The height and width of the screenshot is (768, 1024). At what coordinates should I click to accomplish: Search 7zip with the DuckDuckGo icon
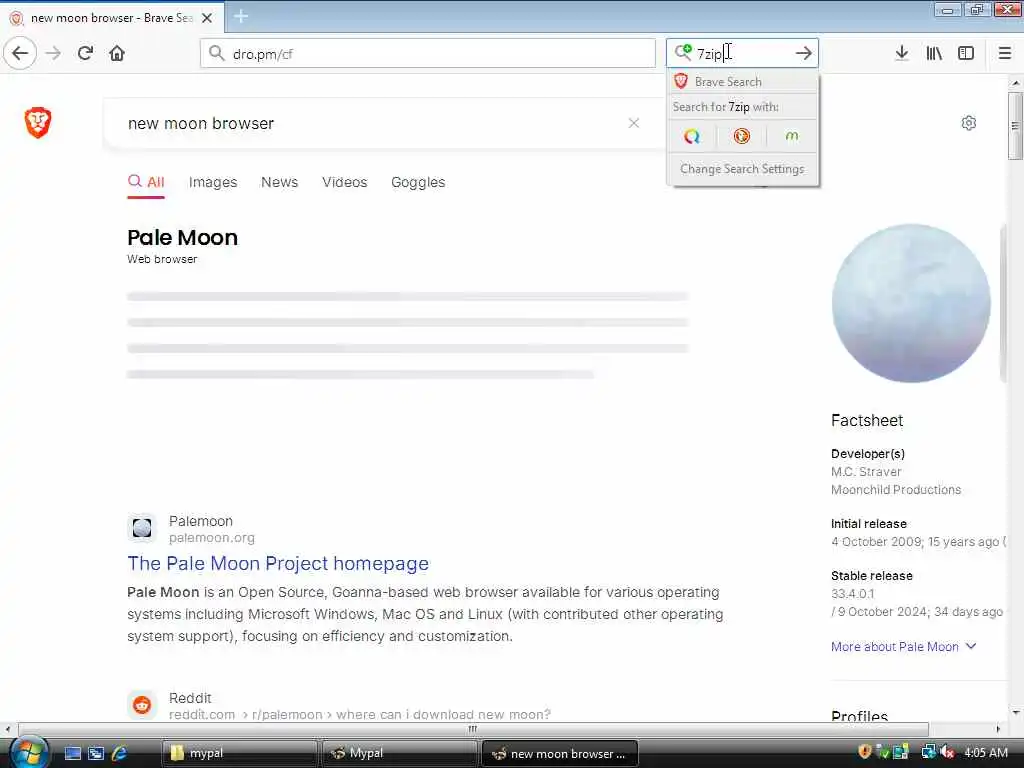click(741, 136)
